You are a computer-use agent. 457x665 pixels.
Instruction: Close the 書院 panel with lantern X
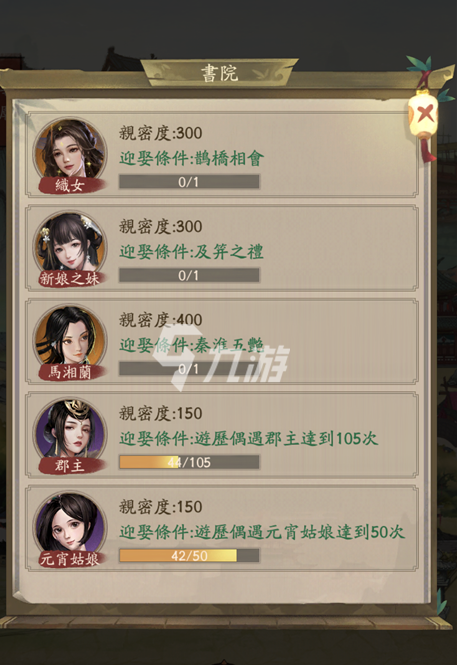425,115
